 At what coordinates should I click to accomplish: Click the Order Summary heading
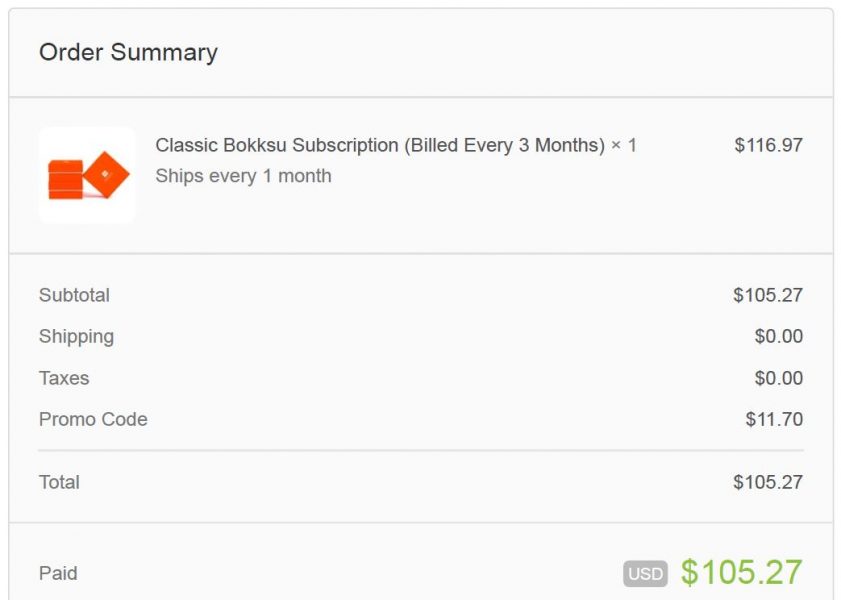click(x=128, y=53)
